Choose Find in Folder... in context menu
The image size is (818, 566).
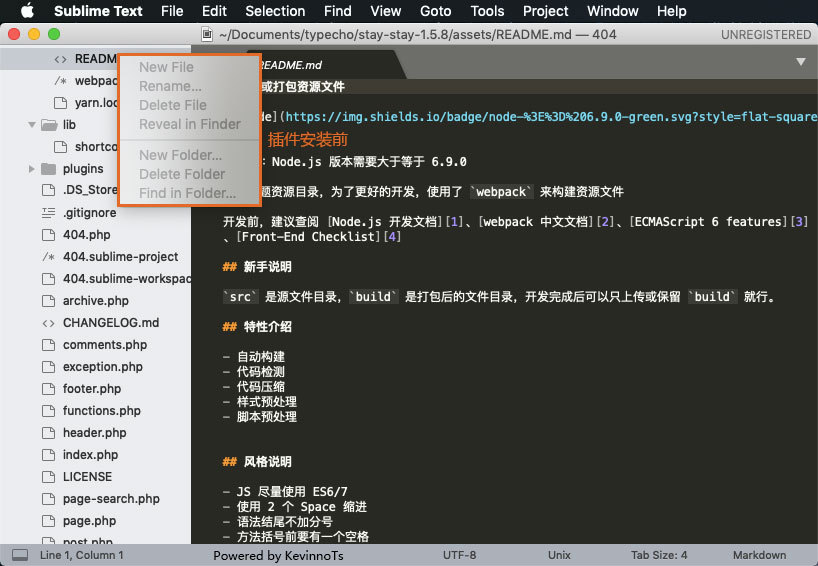[190, 193]
